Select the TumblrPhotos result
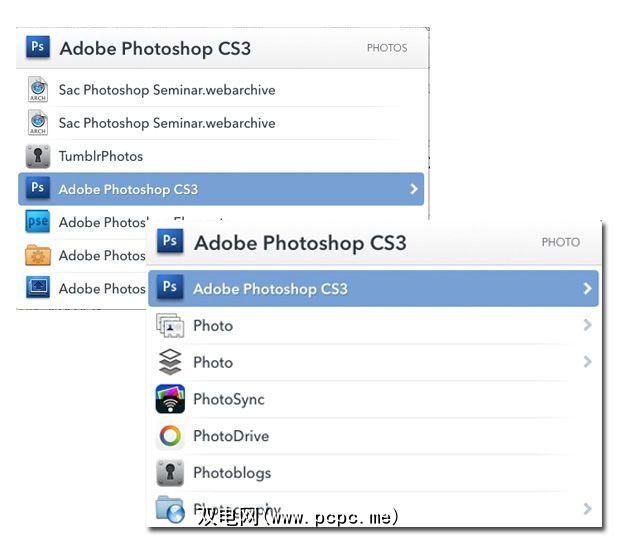Image resolution: width=640 pixels, height=540 pixels. 101,156
